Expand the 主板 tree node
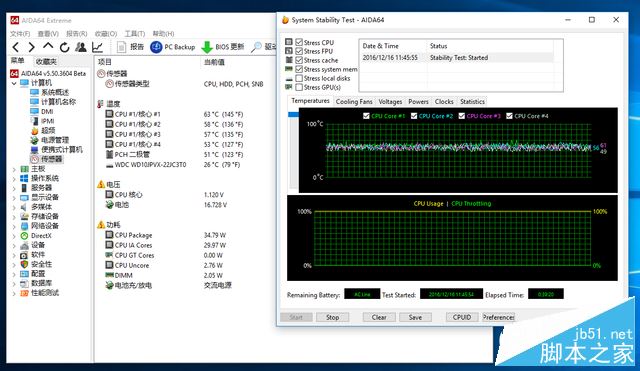This screenshot has height=371, width=640. [14, 169]
